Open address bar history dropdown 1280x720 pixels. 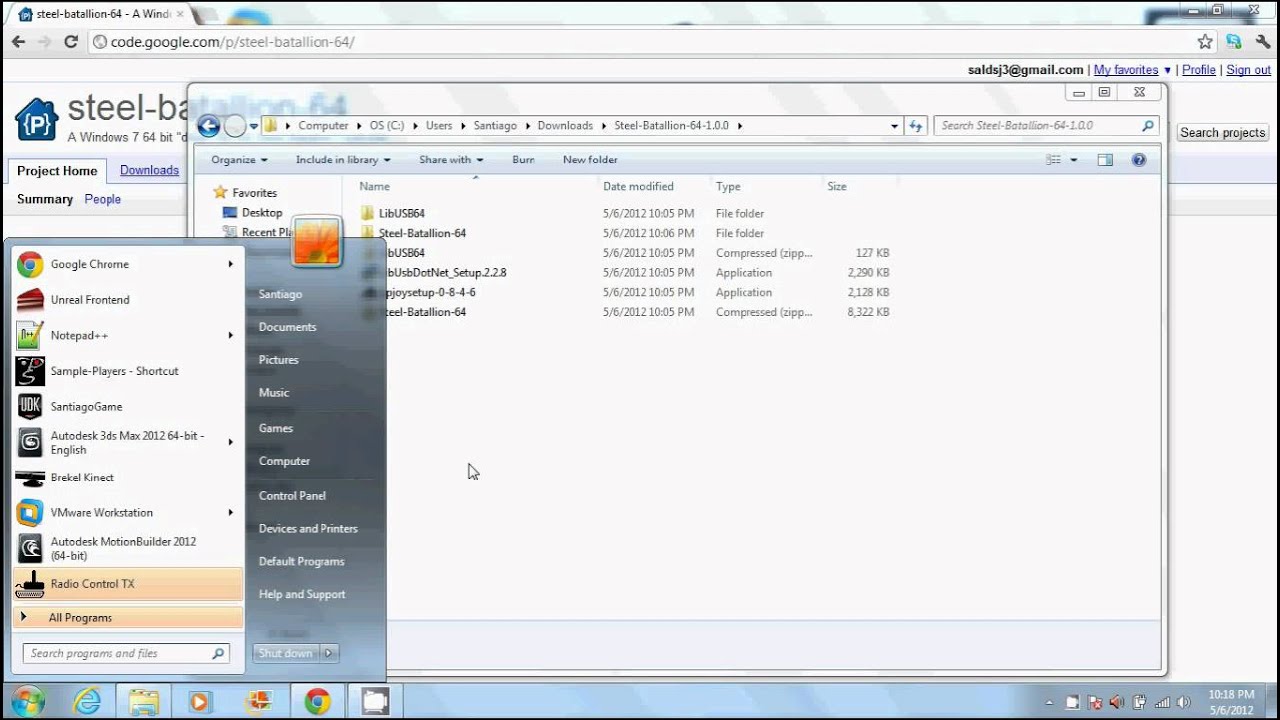pos(894,126)
